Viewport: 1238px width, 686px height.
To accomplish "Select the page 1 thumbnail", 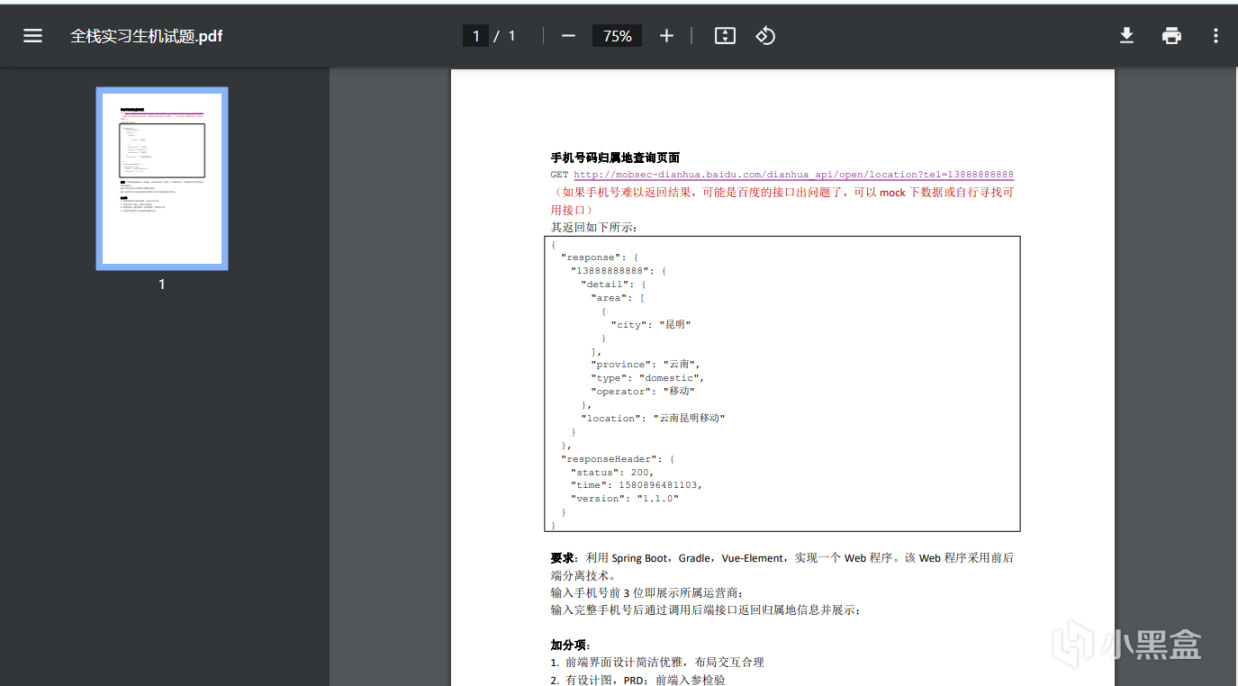I will [162, 178].
